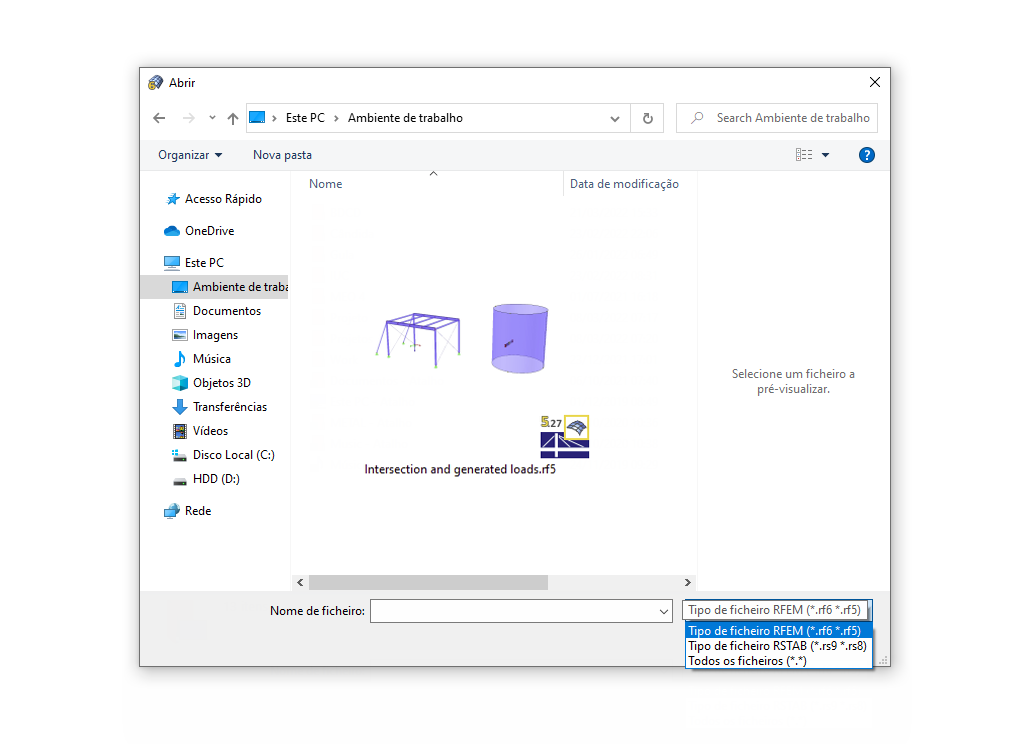The height and width of the screenshot is (744, 1027).
Task: Open the address bar location dropdown
Action: pyautogui.click(x=614, y=117)
